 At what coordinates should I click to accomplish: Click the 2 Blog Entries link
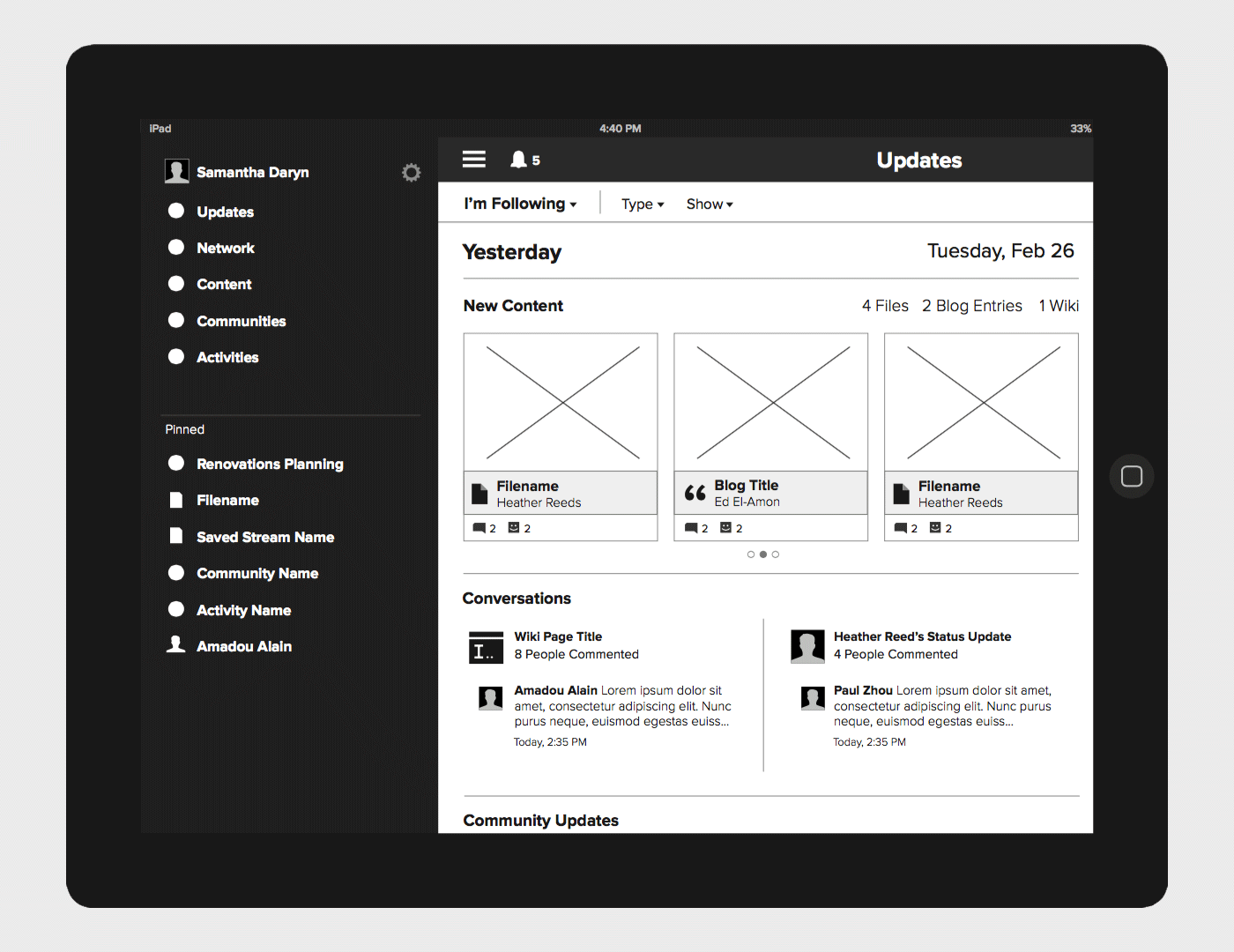tap(972, 306)
